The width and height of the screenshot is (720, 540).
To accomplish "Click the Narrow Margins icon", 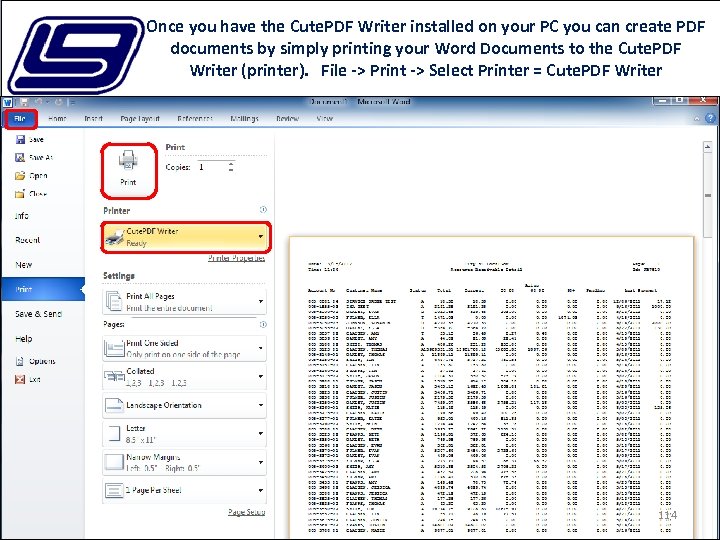I will pyautogui.click(x=114, y=462).
